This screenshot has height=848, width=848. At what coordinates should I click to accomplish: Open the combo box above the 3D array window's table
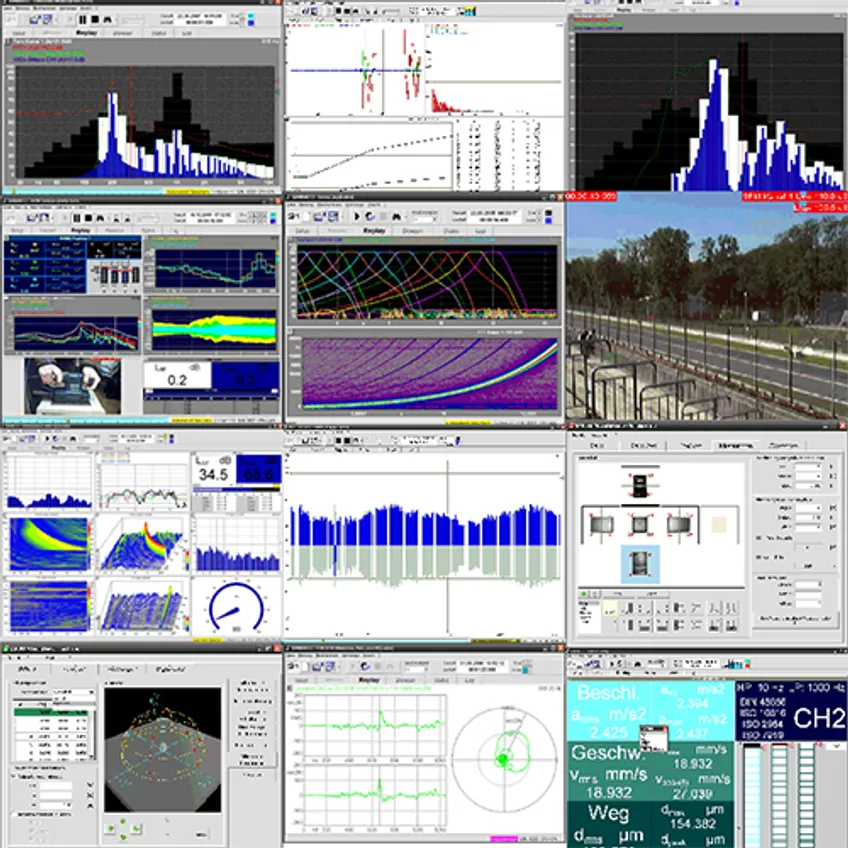72,692
